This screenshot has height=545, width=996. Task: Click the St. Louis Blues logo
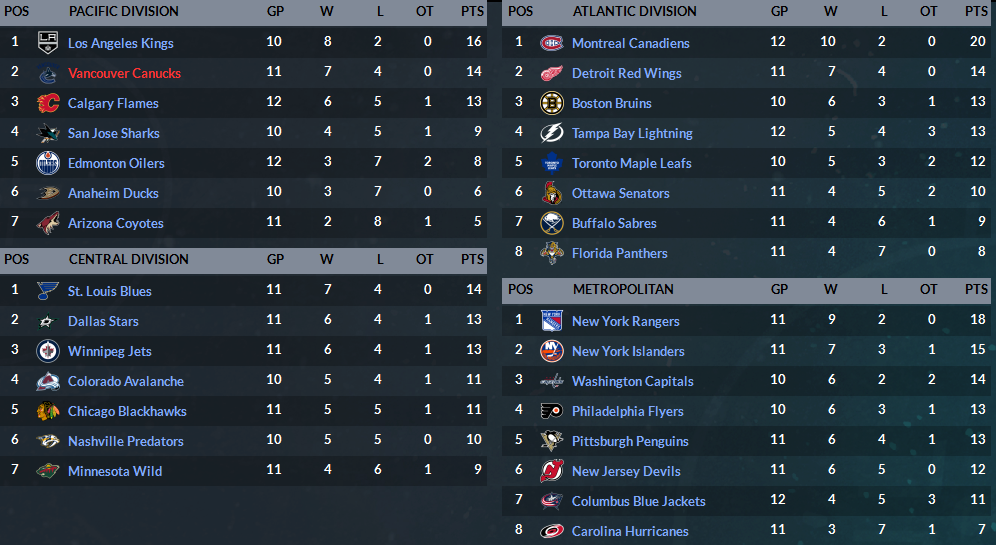coord(48,291)
